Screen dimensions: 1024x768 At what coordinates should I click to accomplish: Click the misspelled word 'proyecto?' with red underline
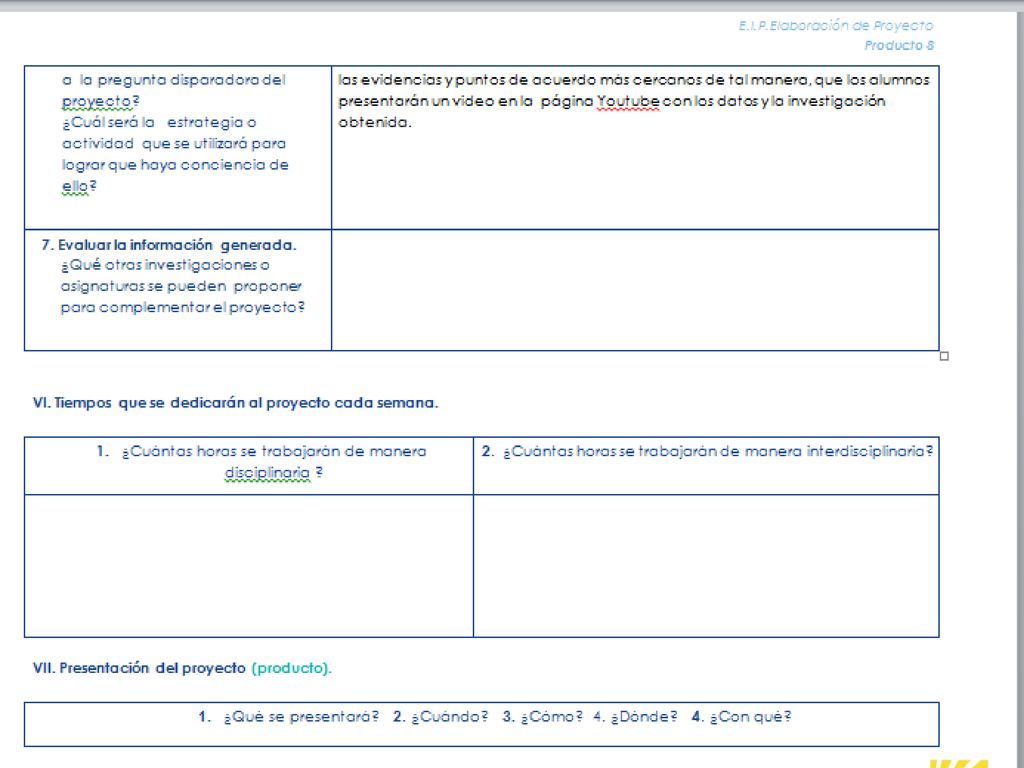point(101,101)
